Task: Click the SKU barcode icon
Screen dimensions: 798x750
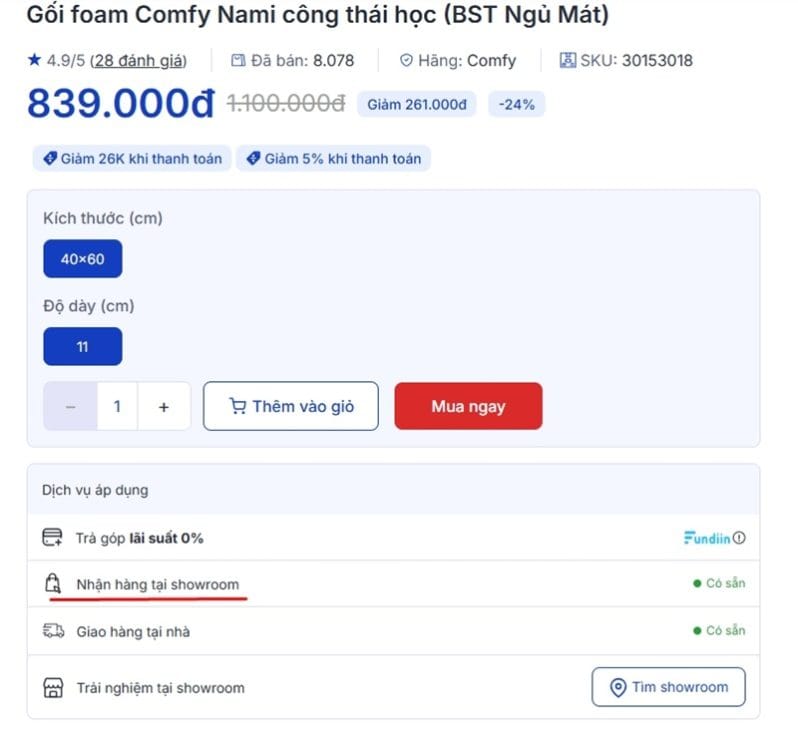Action: tap(568, 61)
